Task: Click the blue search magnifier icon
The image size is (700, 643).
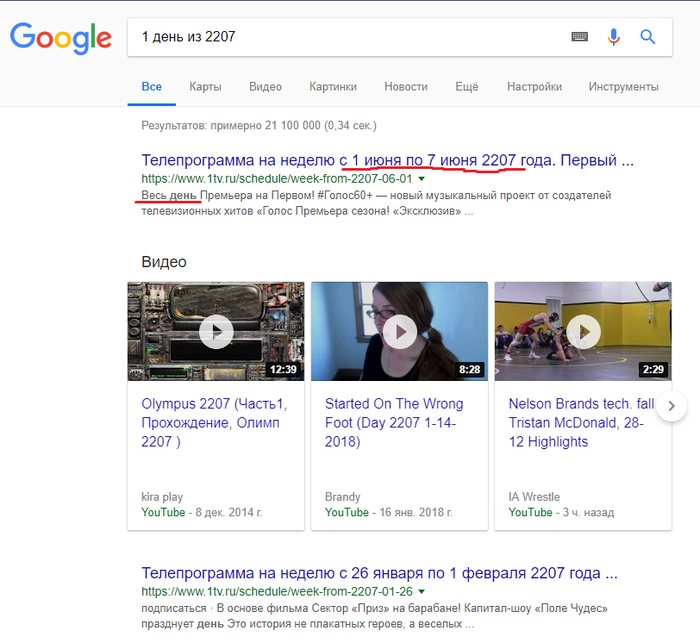Action: point(648,37)
